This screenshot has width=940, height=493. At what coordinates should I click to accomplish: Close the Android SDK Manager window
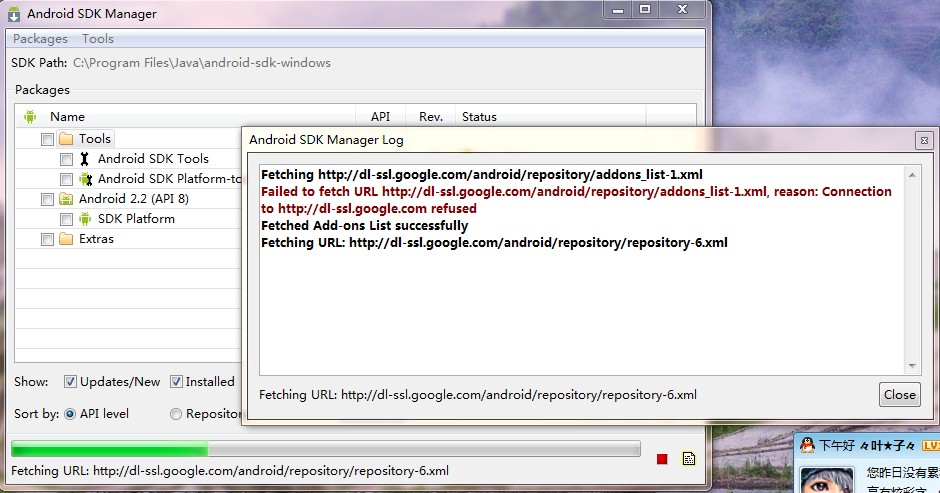[x=682, y=10]
